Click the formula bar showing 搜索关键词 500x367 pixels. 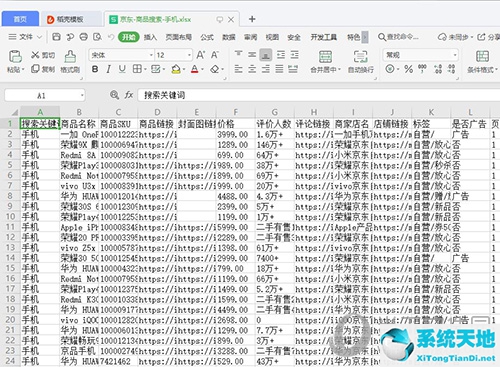(x=318, y=95)
